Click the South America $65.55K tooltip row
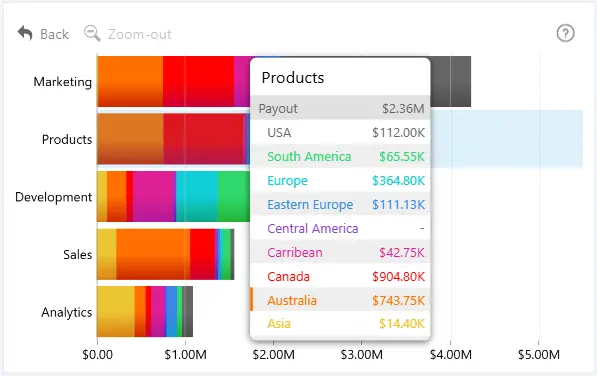597x376 pixels. point(340,156)
